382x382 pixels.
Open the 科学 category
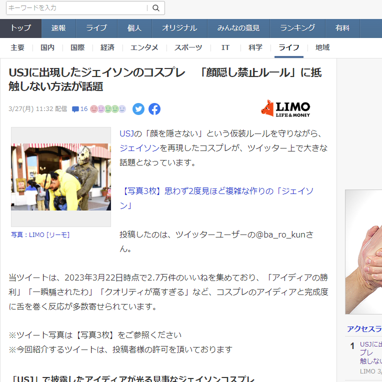coord(255,48)
